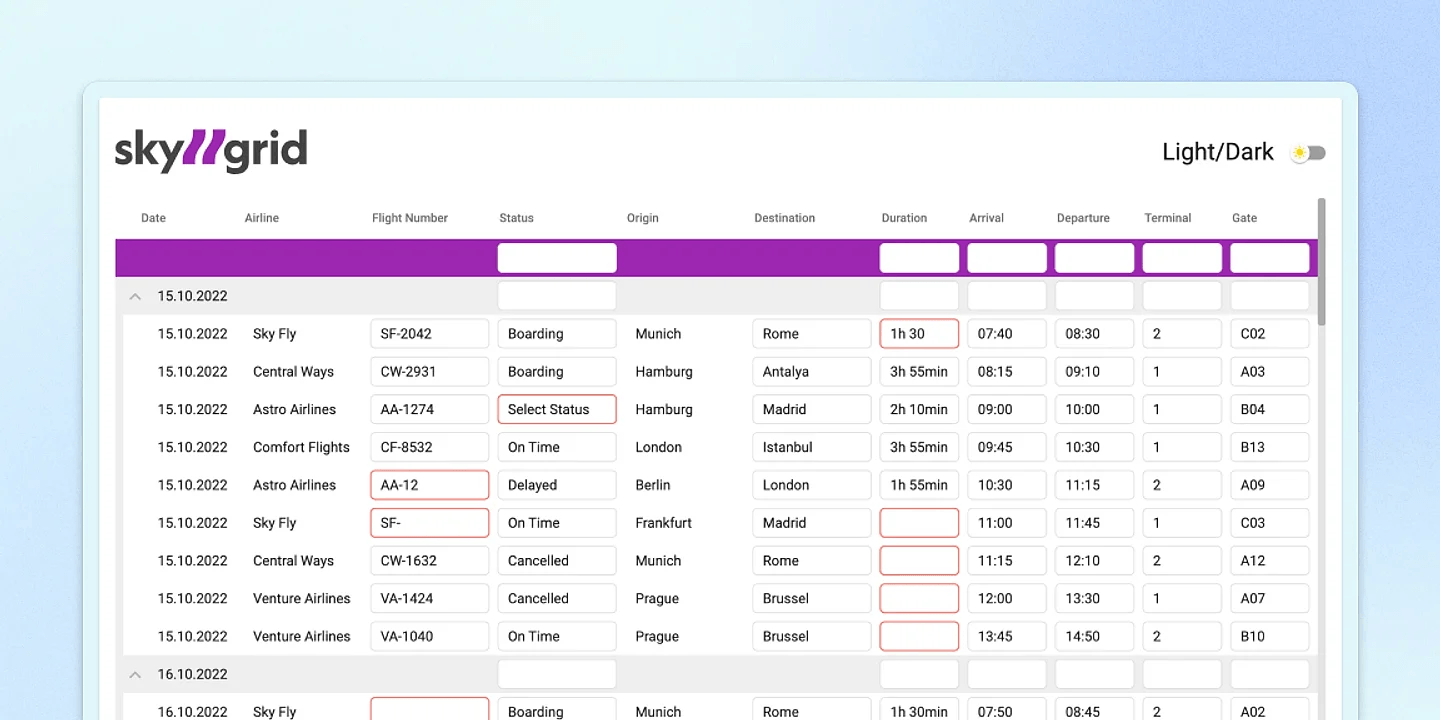Click the incomplete AA-12 flight number field
This screenshot has width=1440, height=720.
coord(429,485)
